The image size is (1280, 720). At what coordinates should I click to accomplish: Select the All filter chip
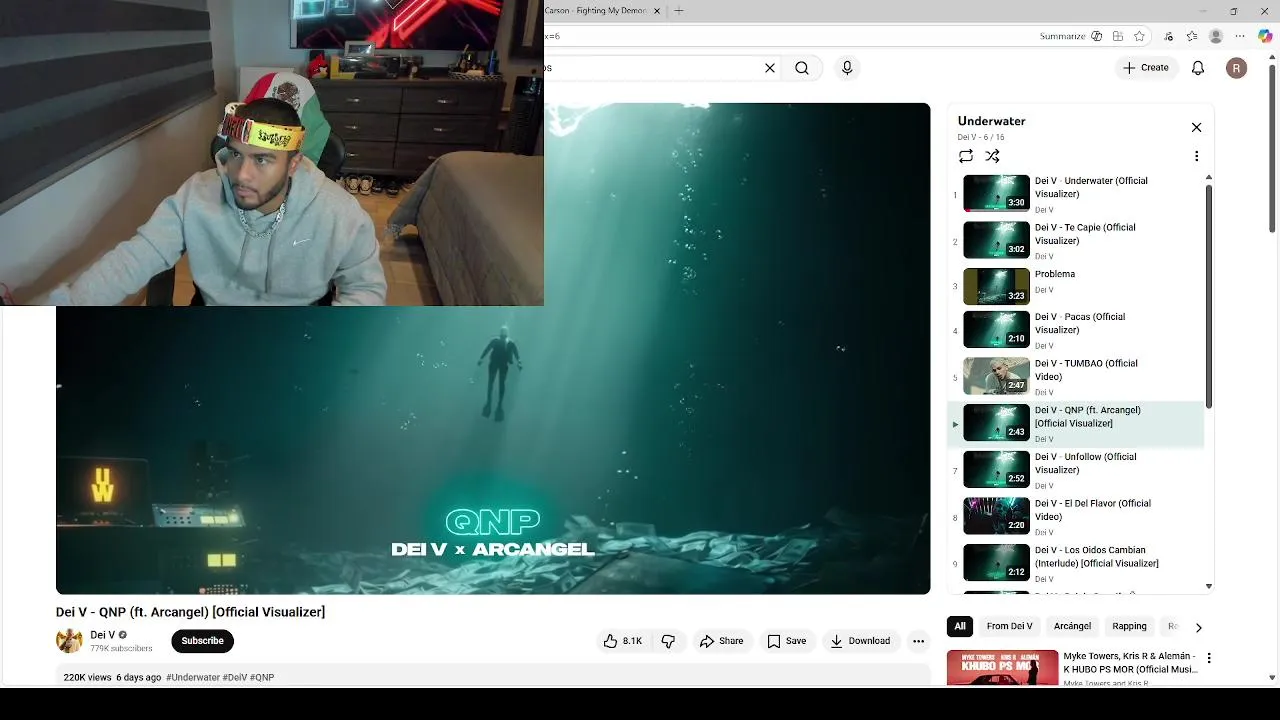pyautogui.click(x=960, y=626)
